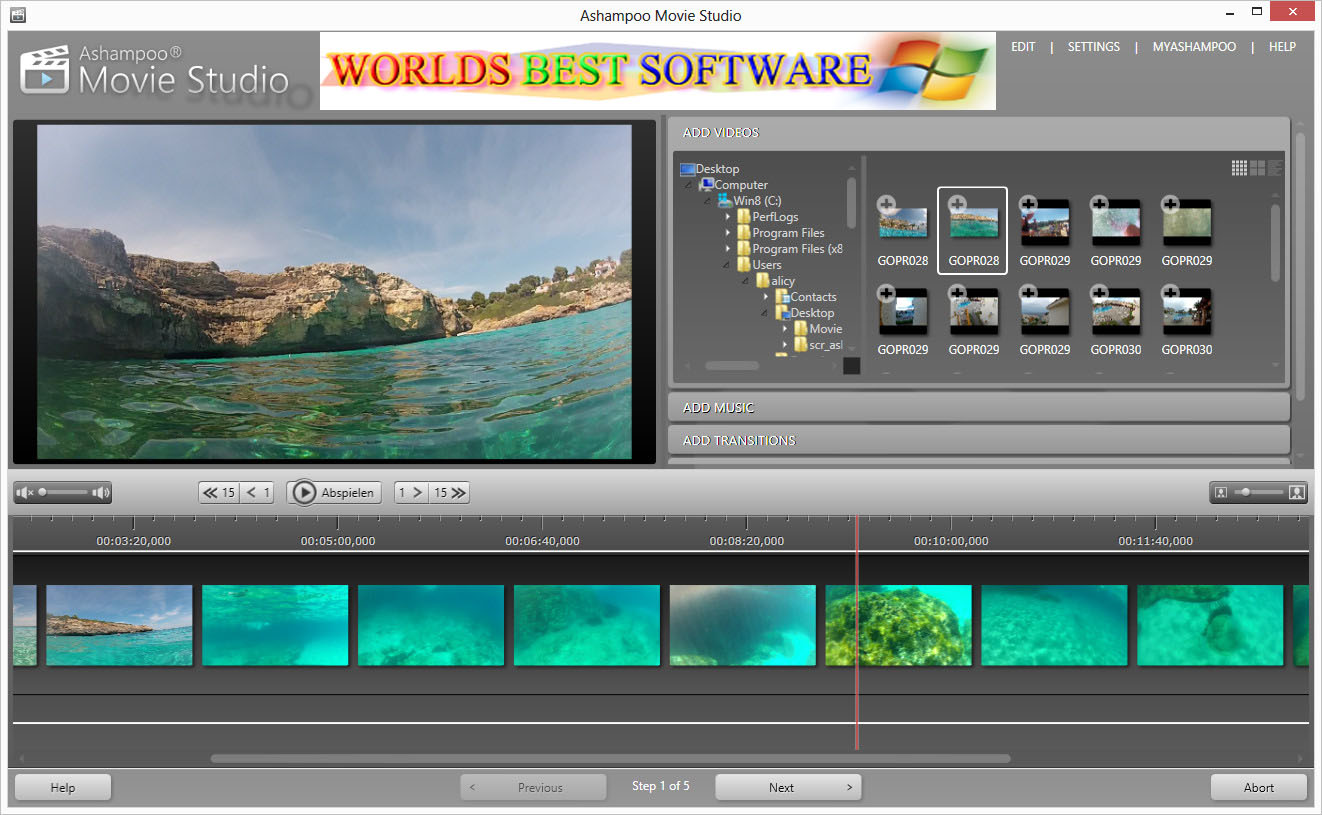The width and height of the screenshot is (1322, 815).
Task: Open the EDIT menu
Action: click(1023, 46)
